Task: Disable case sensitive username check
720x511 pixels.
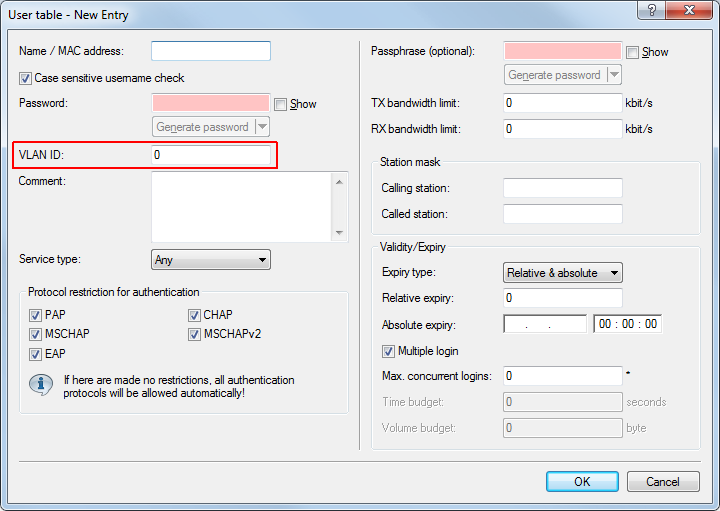Action: tap(25, 78)
